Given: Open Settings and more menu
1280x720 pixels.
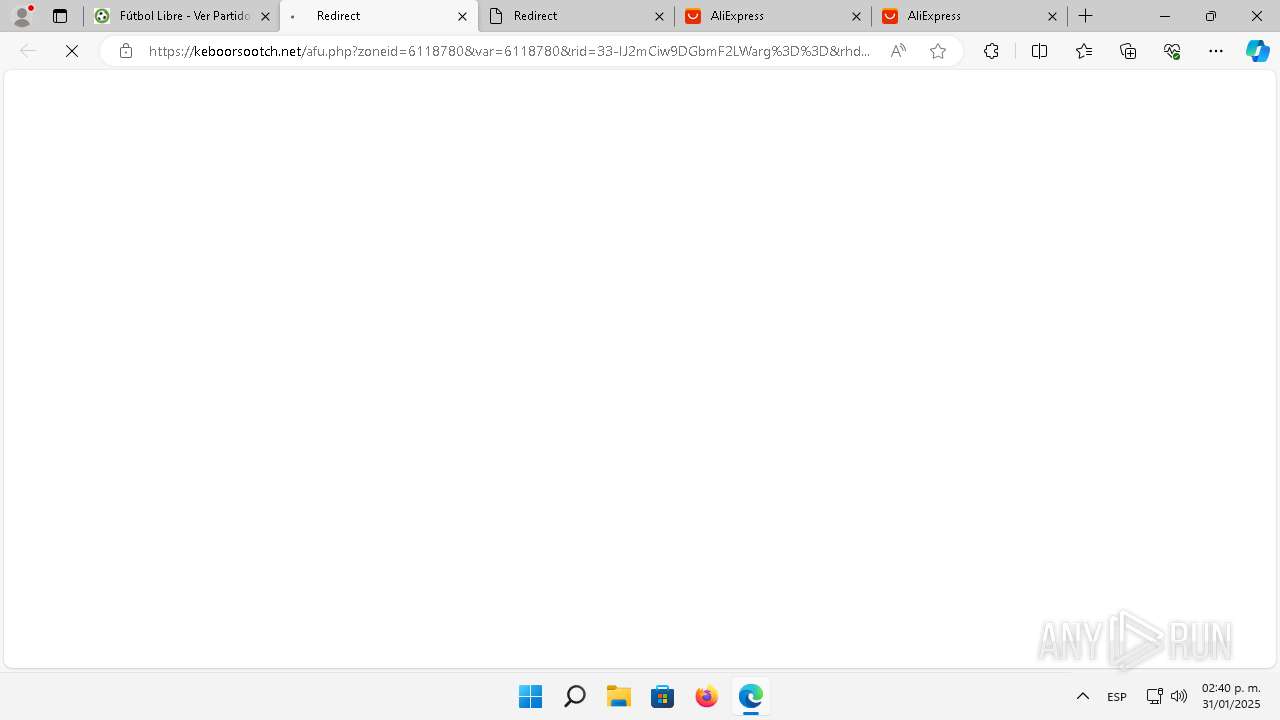Looking at the screenshot, I should pos(1216,51).
